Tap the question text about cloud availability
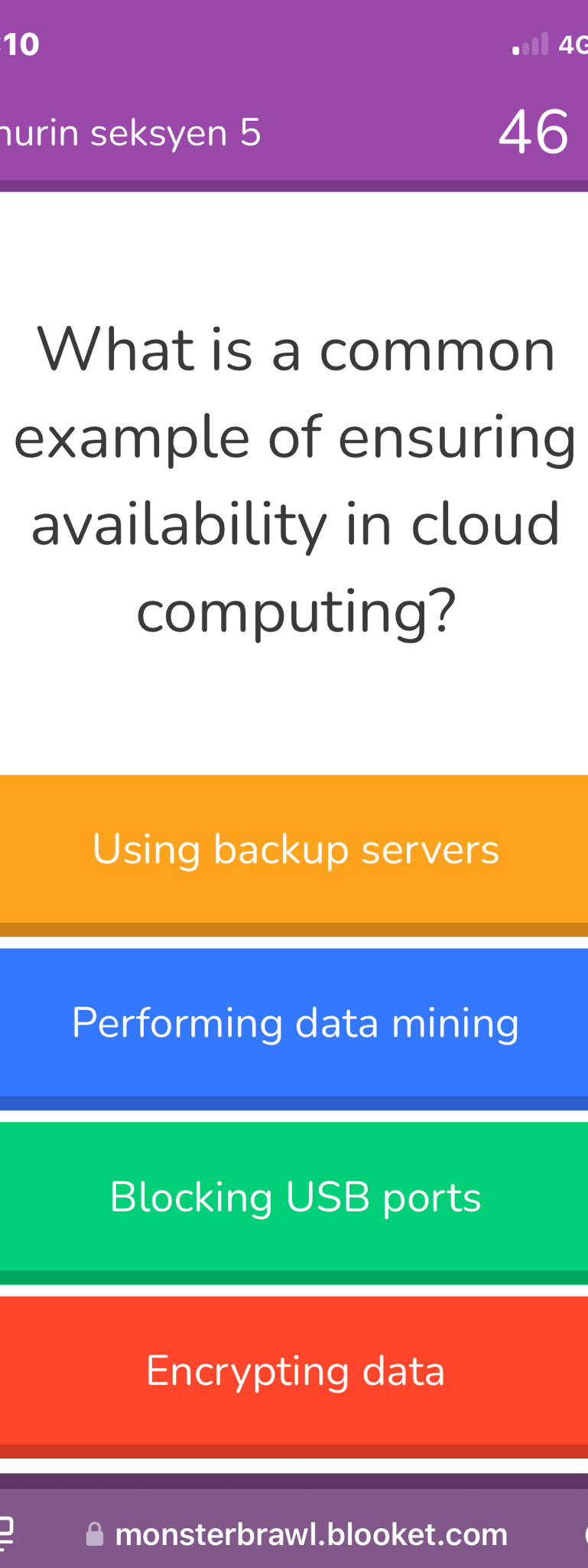 click(x=294, y=480)
